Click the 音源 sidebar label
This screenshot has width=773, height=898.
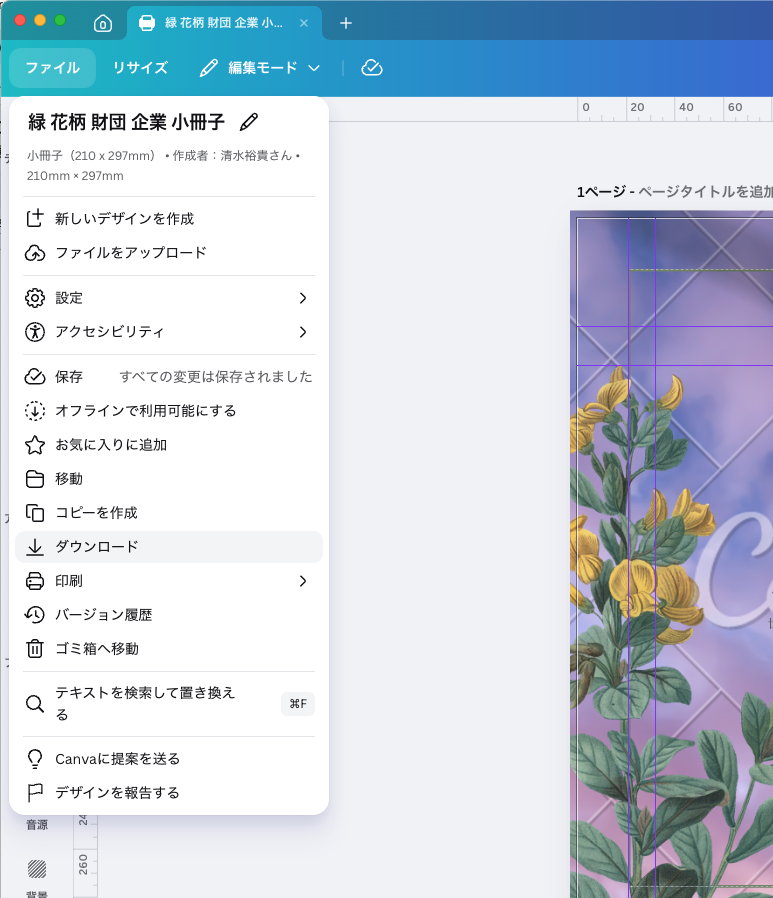coord(37,825)
